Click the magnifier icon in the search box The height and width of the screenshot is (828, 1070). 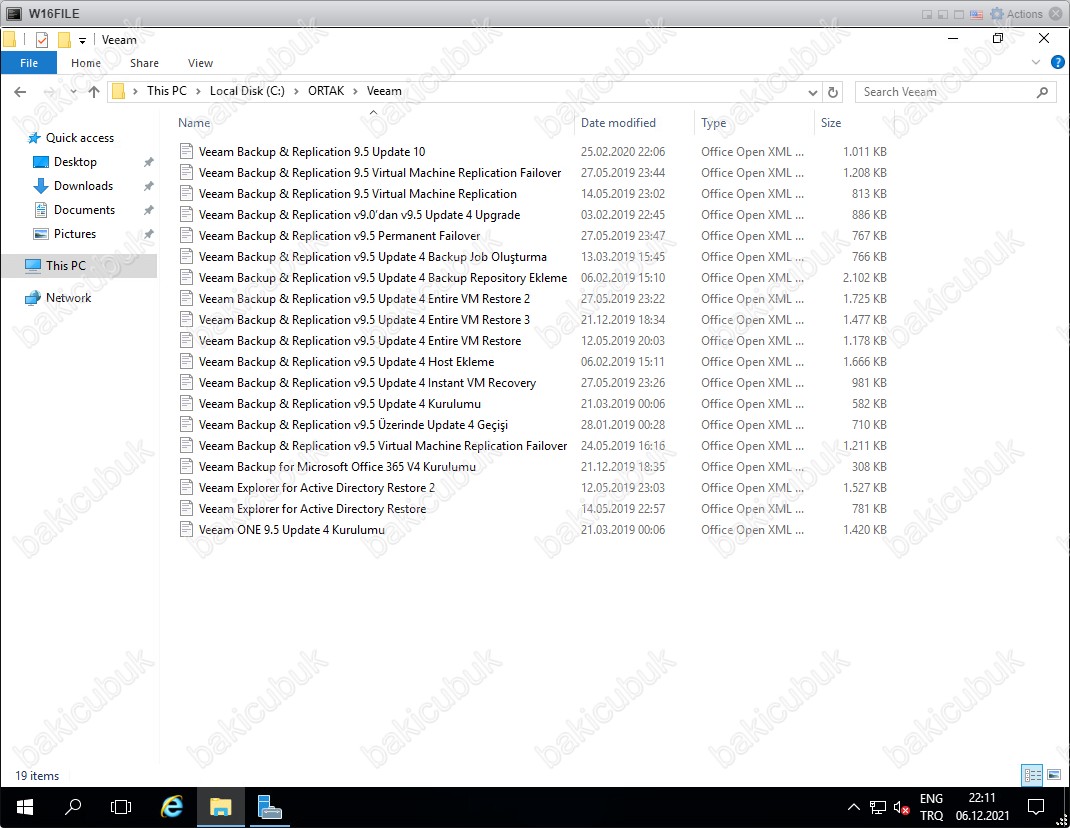pyautogui.click(x=1042, y=92)
